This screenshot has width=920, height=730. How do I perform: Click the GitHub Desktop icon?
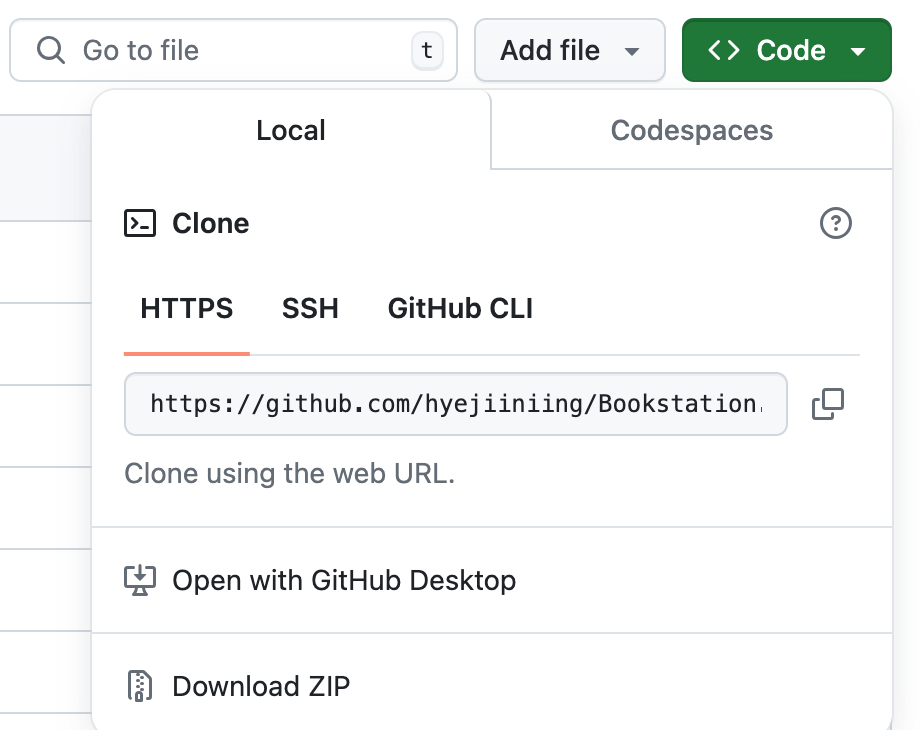(140, 580)
